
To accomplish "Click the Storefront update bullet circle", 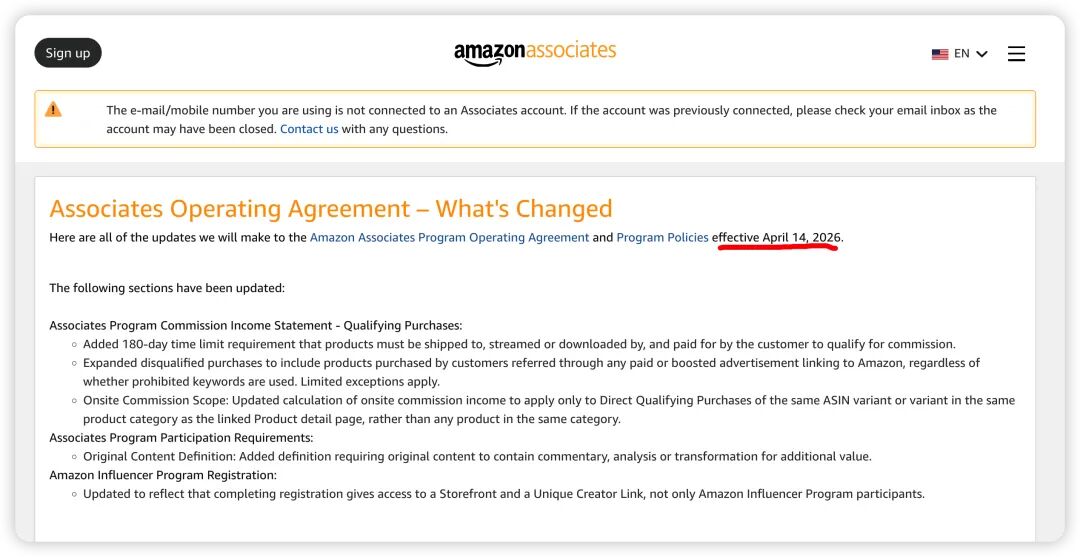I will pos(74,495).
